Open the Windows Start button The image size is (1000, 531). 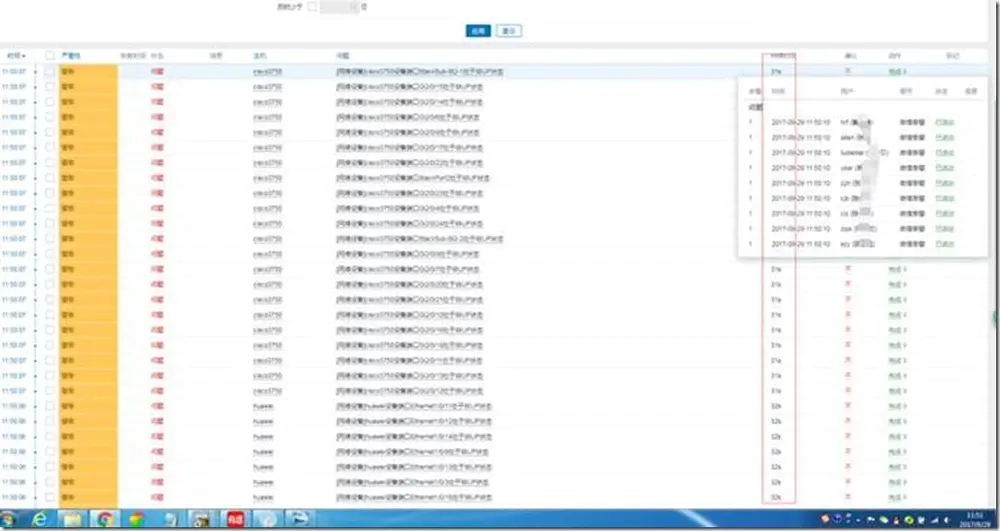click(x=8, y=520)
